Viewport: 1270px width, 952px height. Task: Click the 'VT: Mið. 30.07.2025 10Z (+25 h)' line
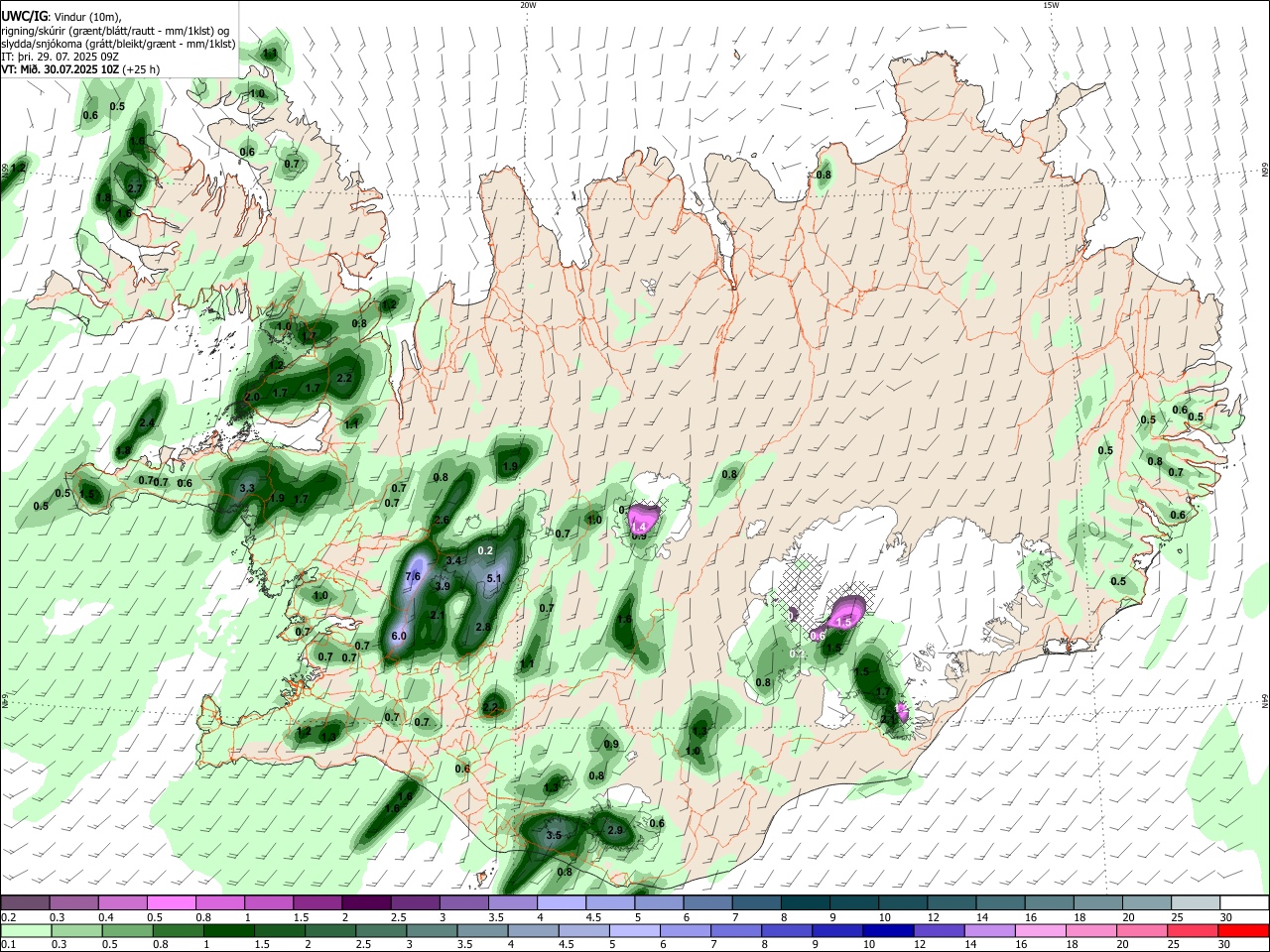[80, 69]
